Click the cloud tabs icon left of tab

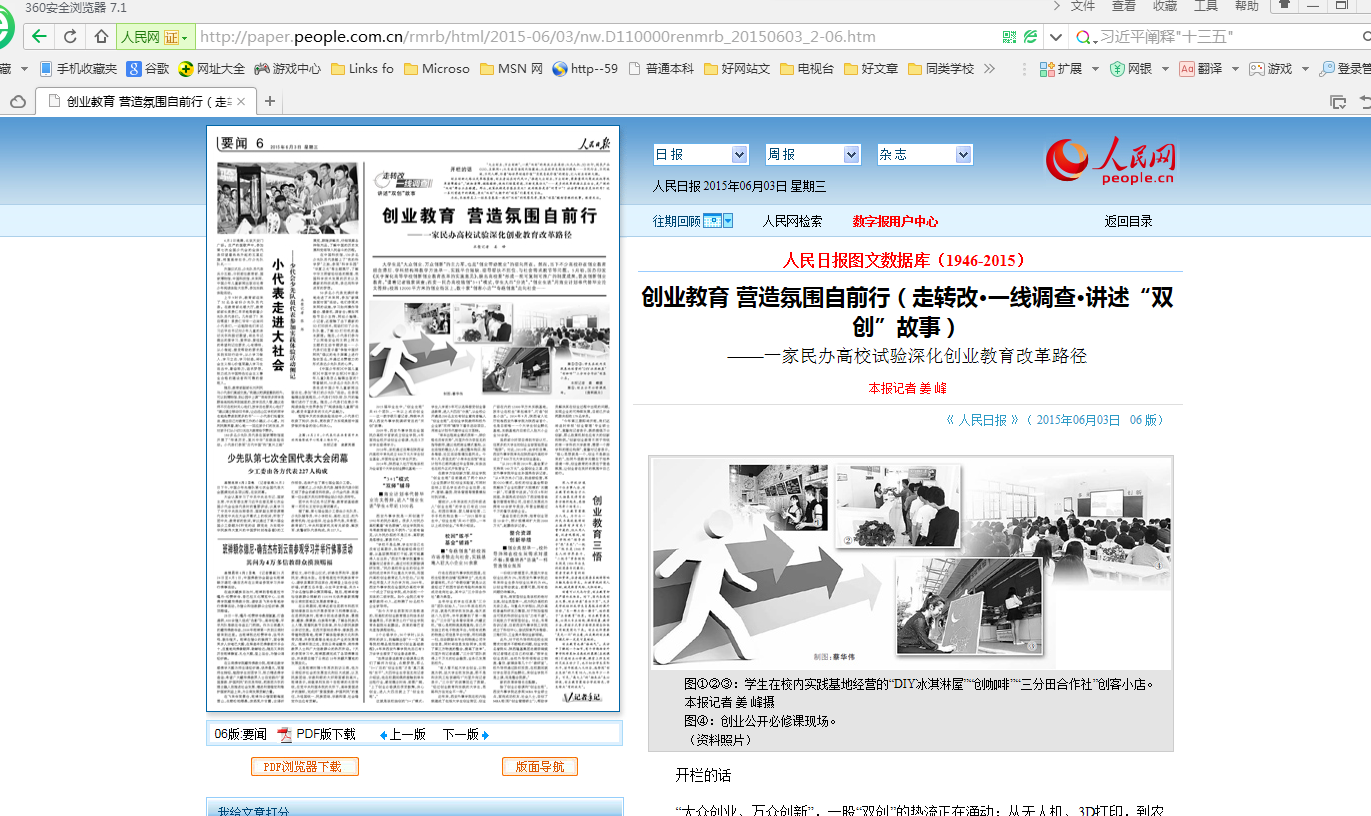[x=17, y=101]
